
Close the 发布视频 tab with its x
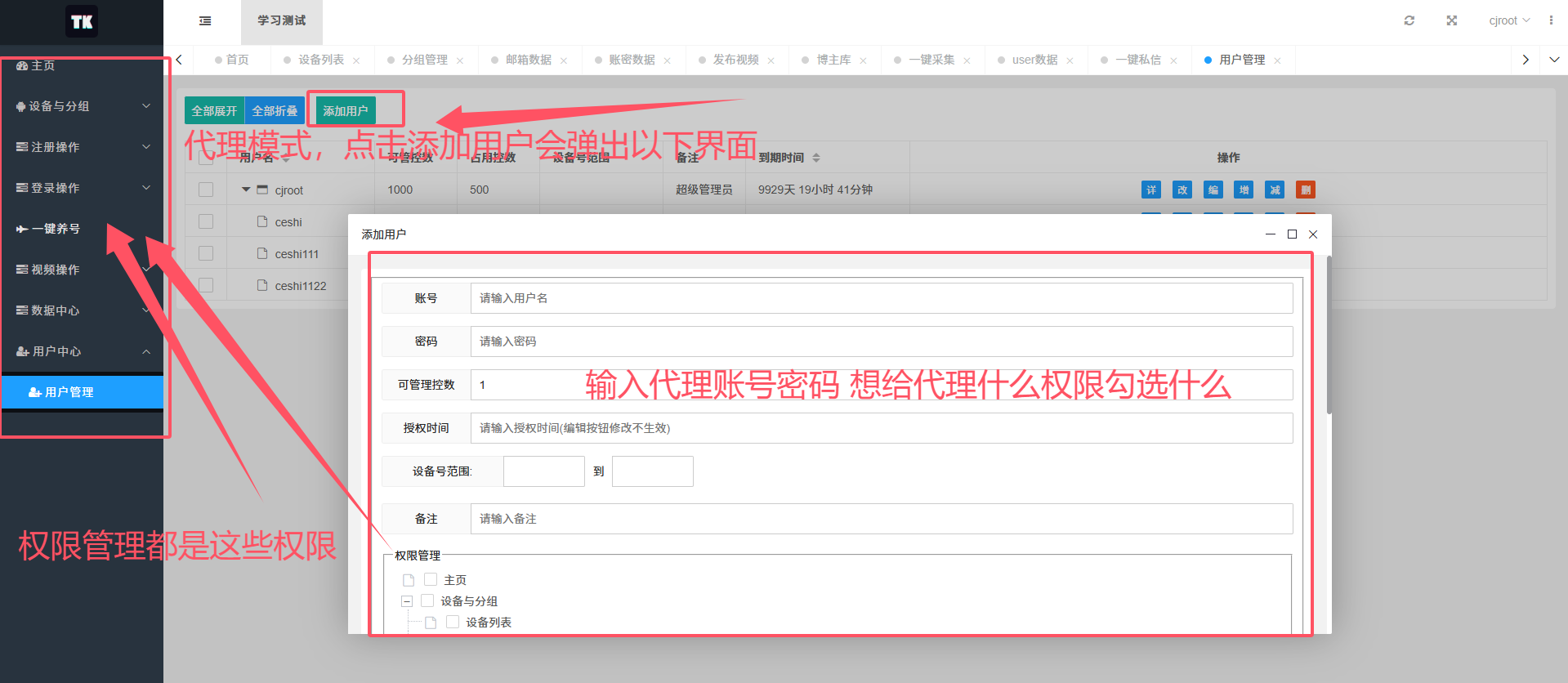771,60
